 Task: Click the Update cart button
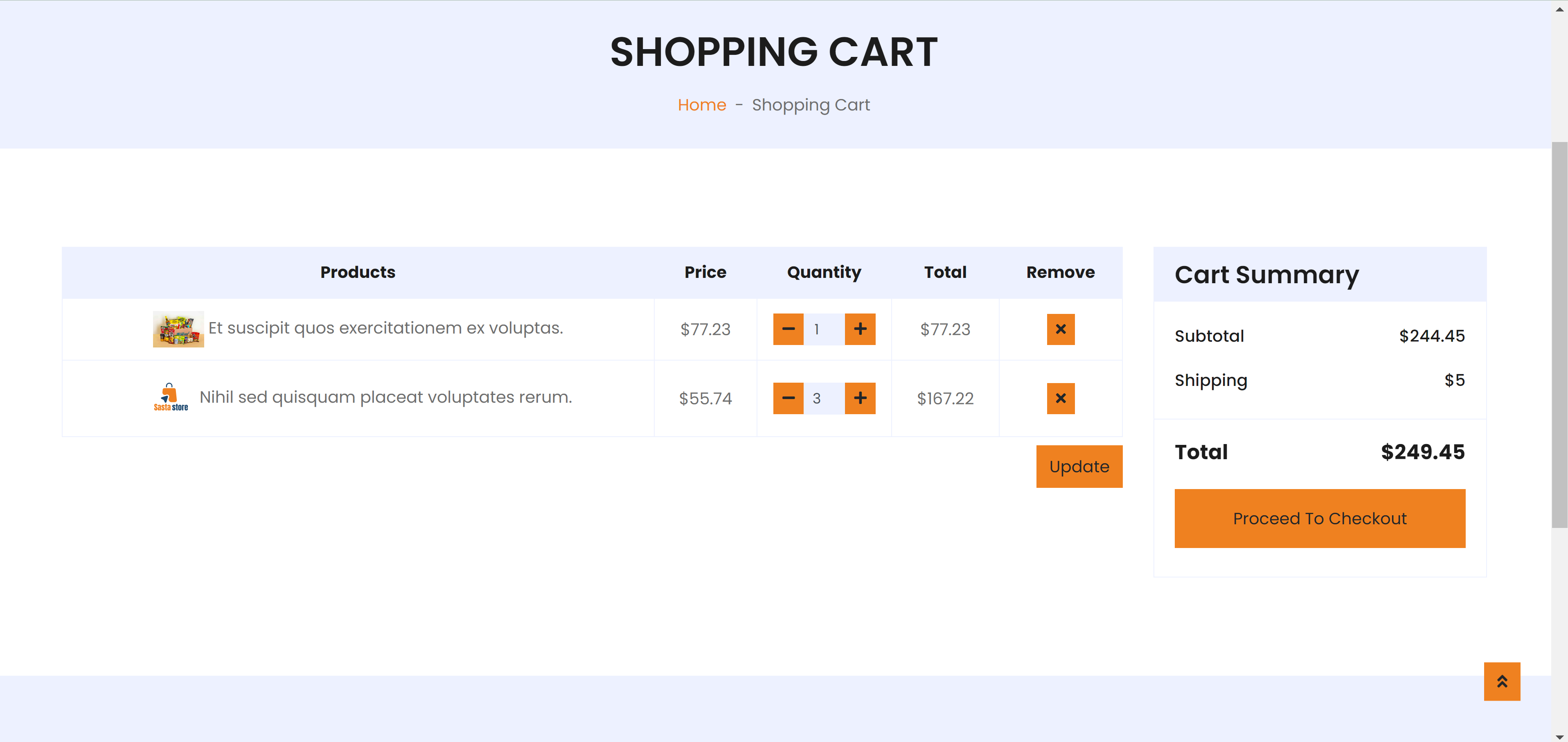(1079, 467)
